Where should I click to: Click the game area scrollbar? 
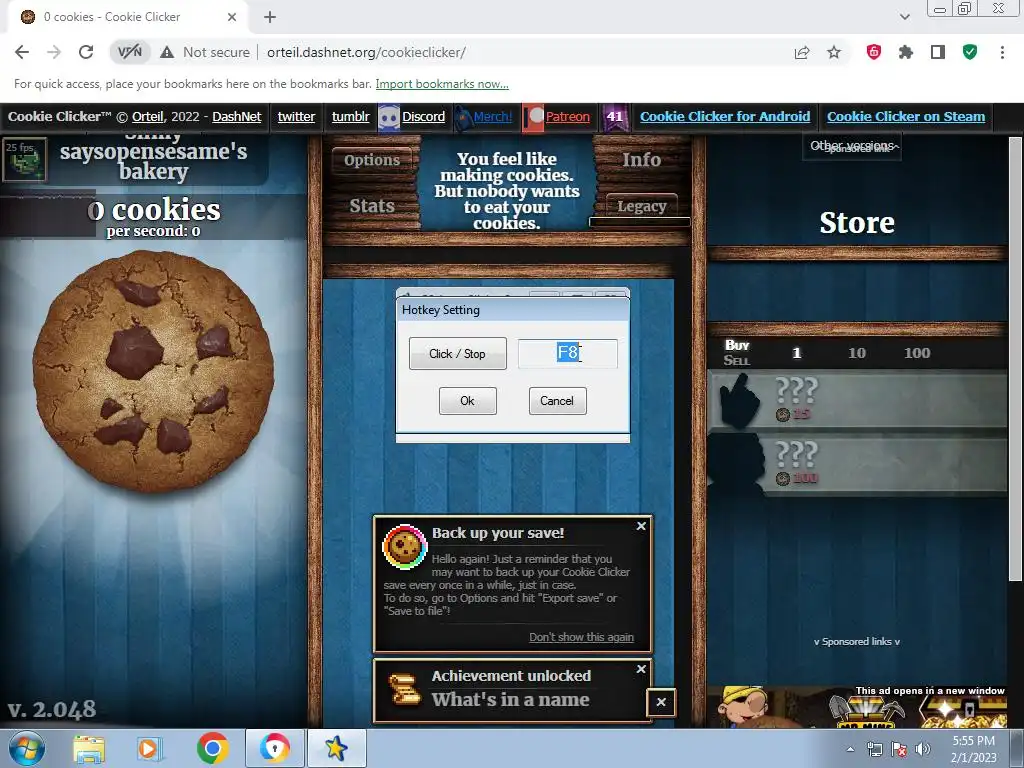(1015, 359)
